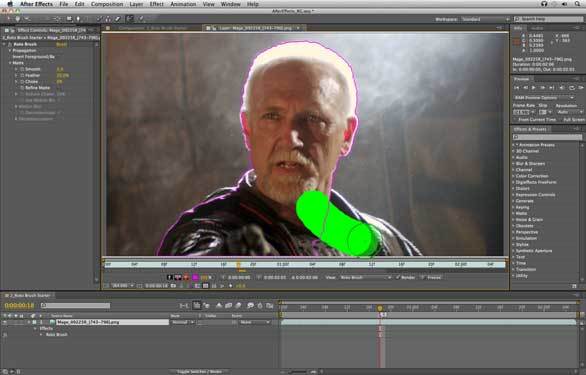The image size is (586, 375).
Task: Select the Selection arrow tool in toolbar
Action: (8, 19)
